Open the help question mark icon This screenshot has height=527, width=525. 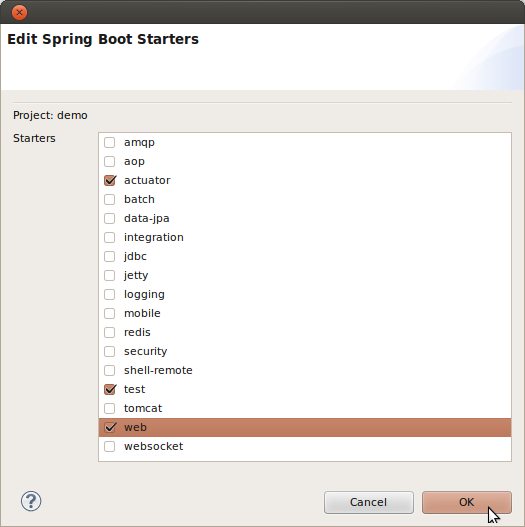pyautogui.click(x=31, y=501)
